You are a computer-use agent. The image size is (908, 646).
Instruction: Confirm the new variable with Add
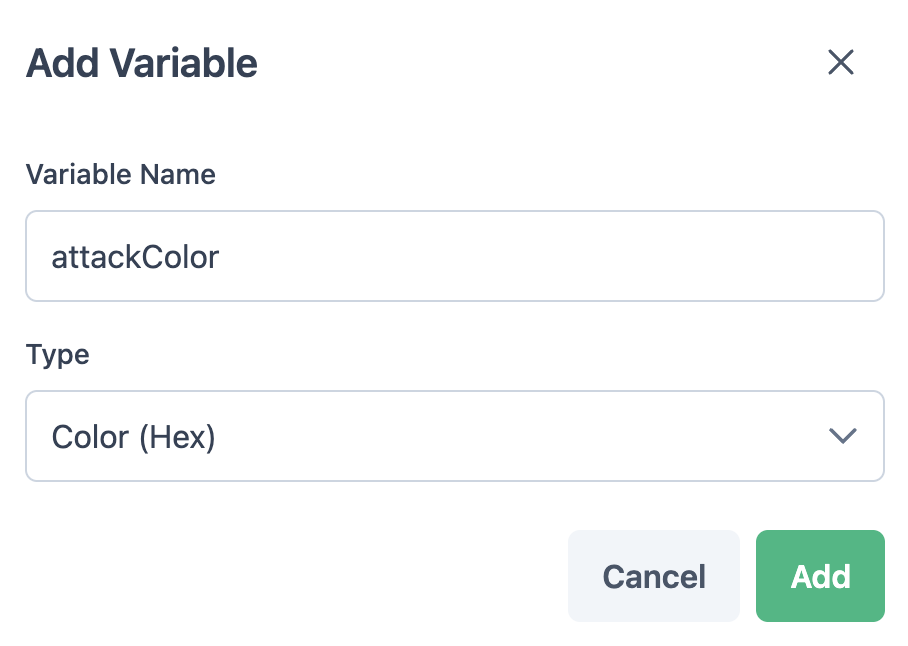[x=820, y=576]
